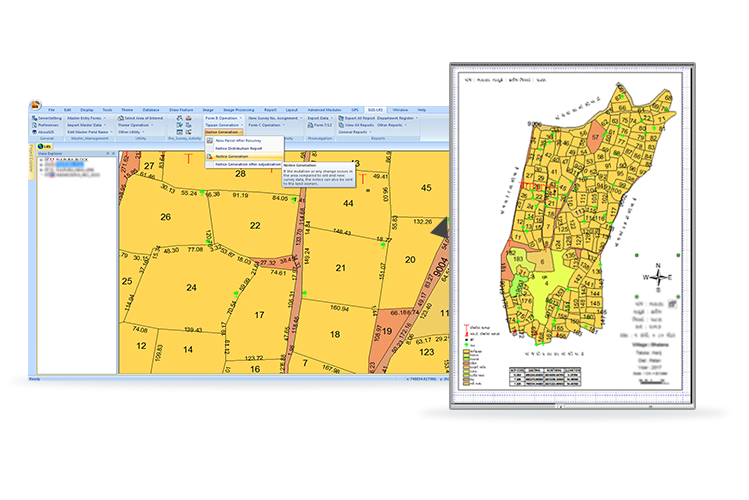Click the LRS globe document tab
Viewport: 749px width, 500px height.
click(44, 146)
